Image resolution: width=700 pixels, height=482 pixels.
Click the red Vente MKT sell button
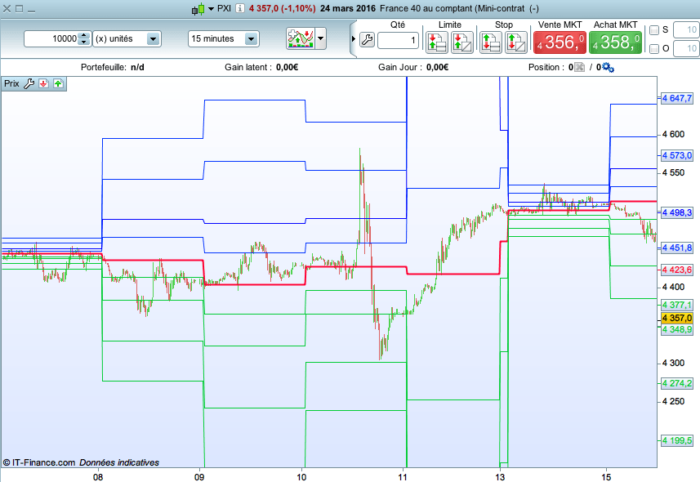tap(559, 42)
